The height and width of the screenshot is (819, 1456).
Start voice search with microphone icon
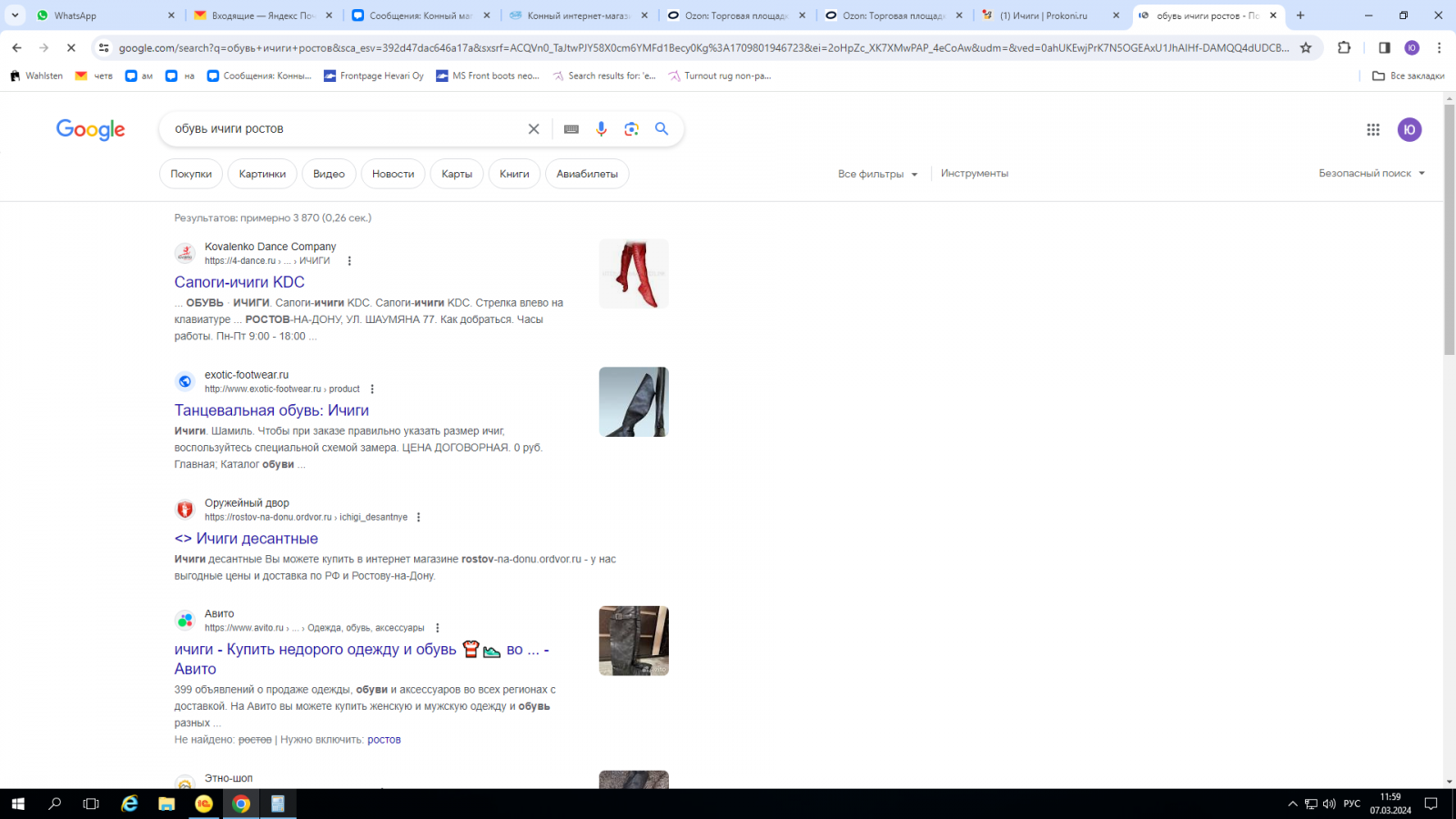click(x=602, y=129)
